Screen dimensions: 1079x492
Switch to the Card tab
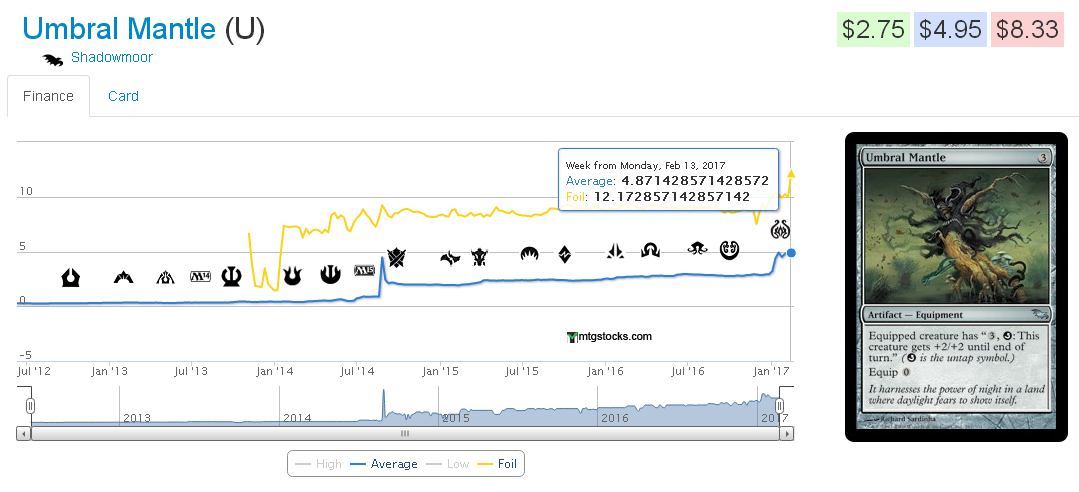click(x=123, y=96)
